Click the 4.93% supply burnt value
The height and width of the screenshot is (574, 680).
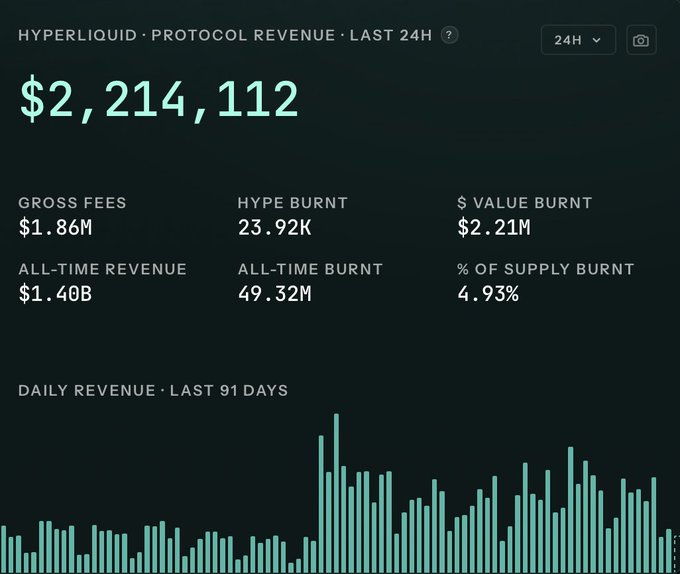tap(488, 294)
